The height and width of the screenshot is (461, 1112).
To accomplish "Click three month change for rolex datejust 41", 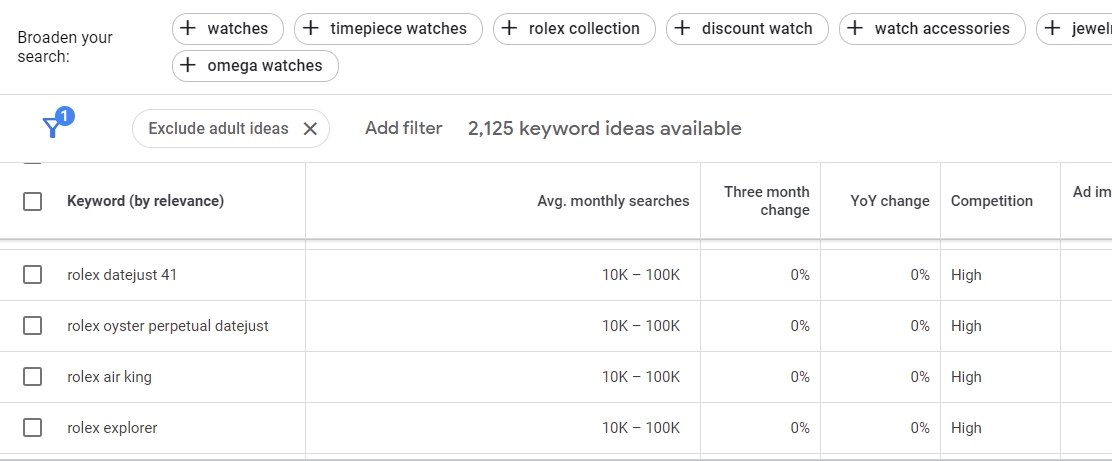I will coord(800,274).
